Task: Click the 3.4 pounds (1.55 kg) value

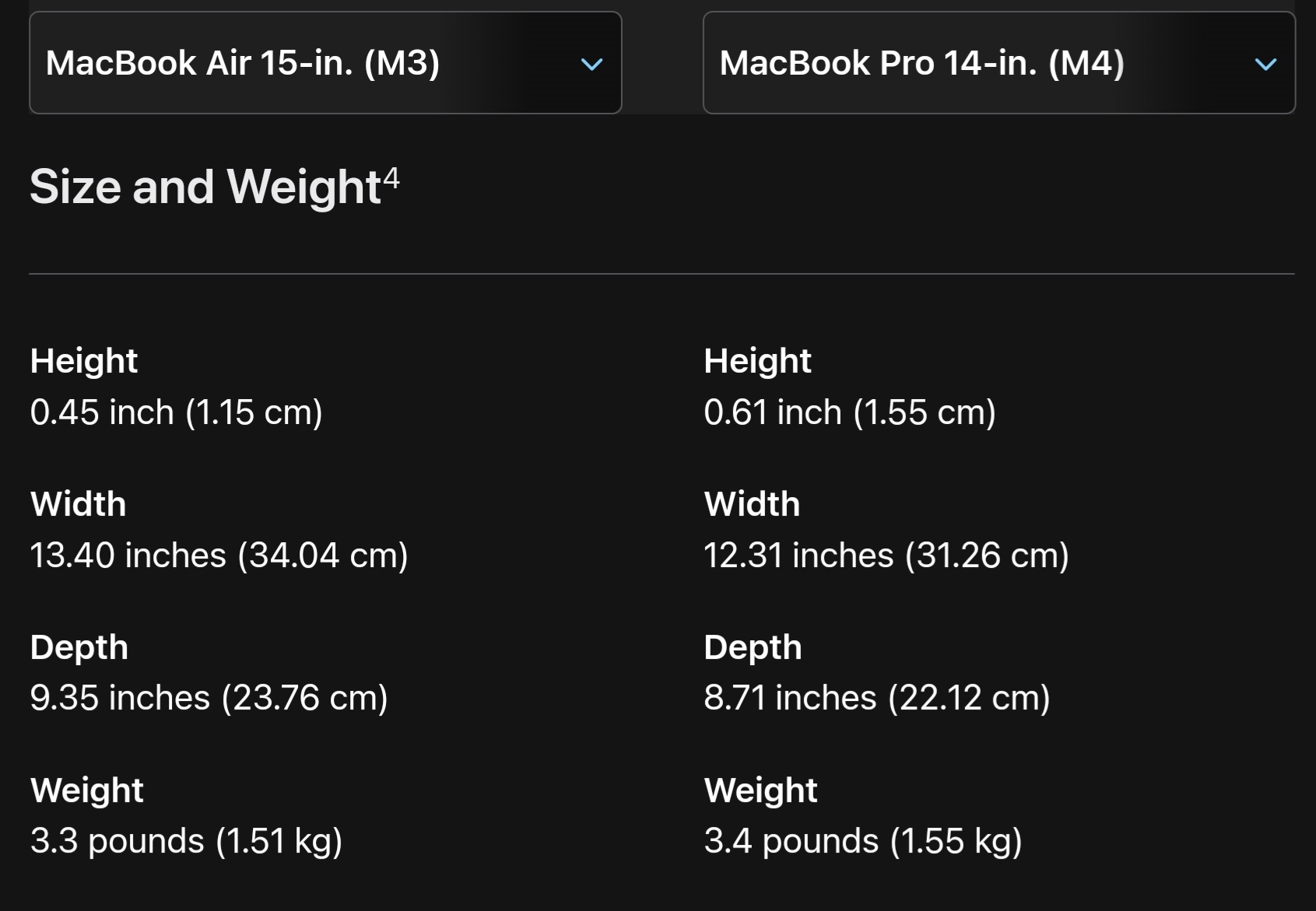Action: click(x=863, y=841)
